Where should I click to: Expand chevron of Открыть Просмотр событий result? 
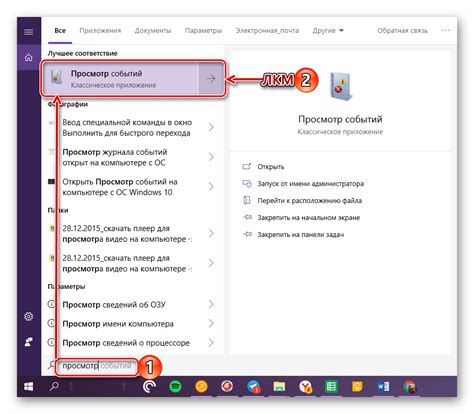[x=211, y=187]
